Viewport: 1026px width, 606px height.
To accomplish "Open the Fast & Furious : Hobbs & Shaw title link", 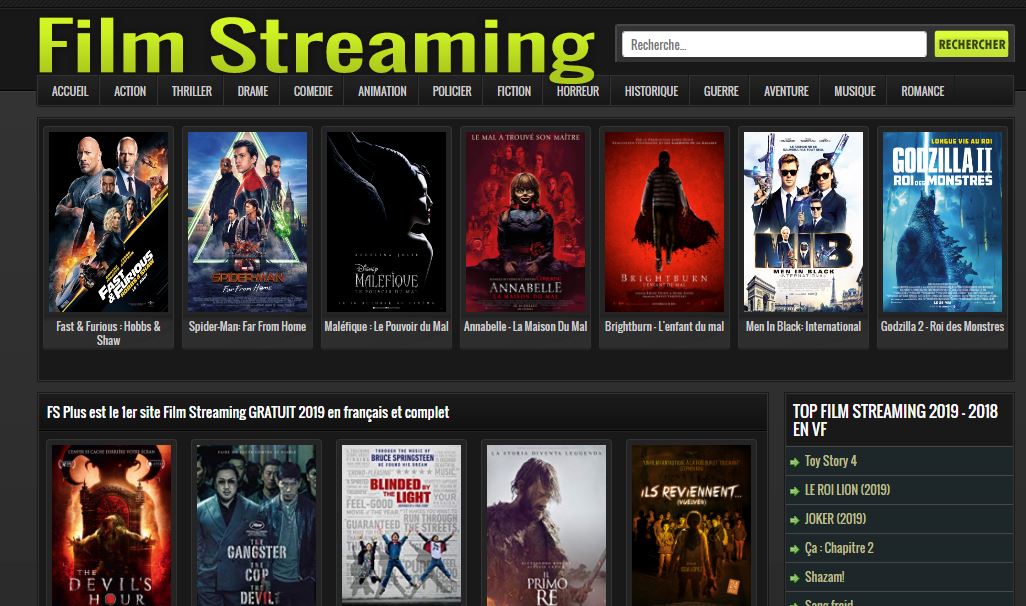I will coord(108,333).
